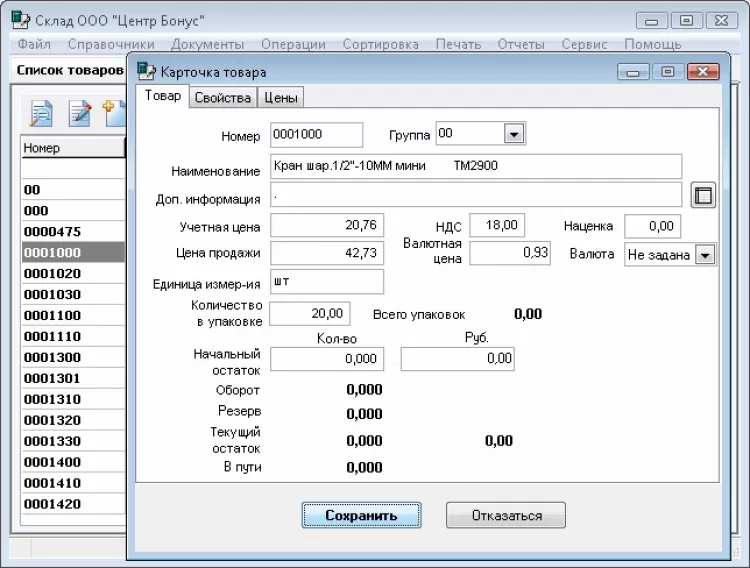Viewport: 750px width, 568px height.
Task: Focus the НДС value field
Action: tap(496, 227)
